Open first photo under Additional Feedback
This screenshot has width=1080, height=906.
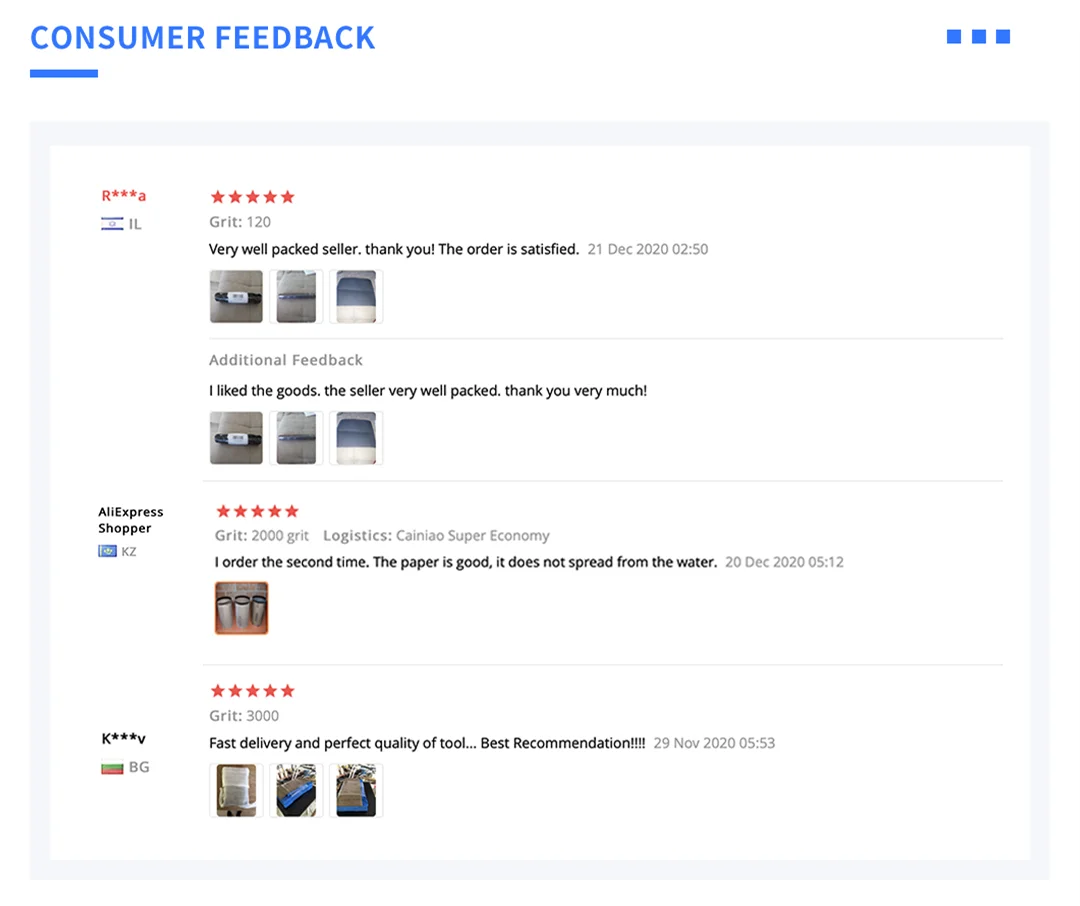[236, 438]
